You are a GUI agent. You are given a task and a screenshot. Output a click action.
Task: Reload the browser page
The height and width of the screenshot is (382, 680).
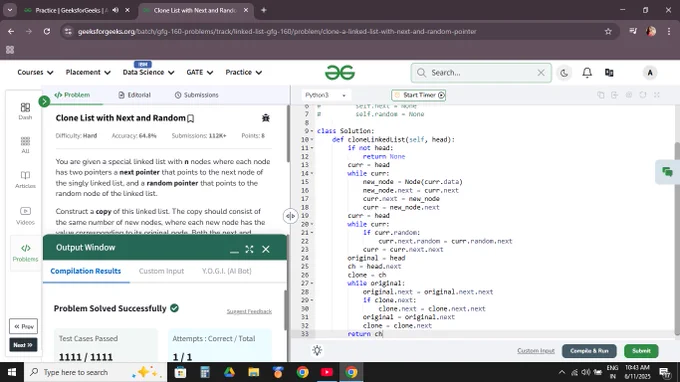pos(47,31)
